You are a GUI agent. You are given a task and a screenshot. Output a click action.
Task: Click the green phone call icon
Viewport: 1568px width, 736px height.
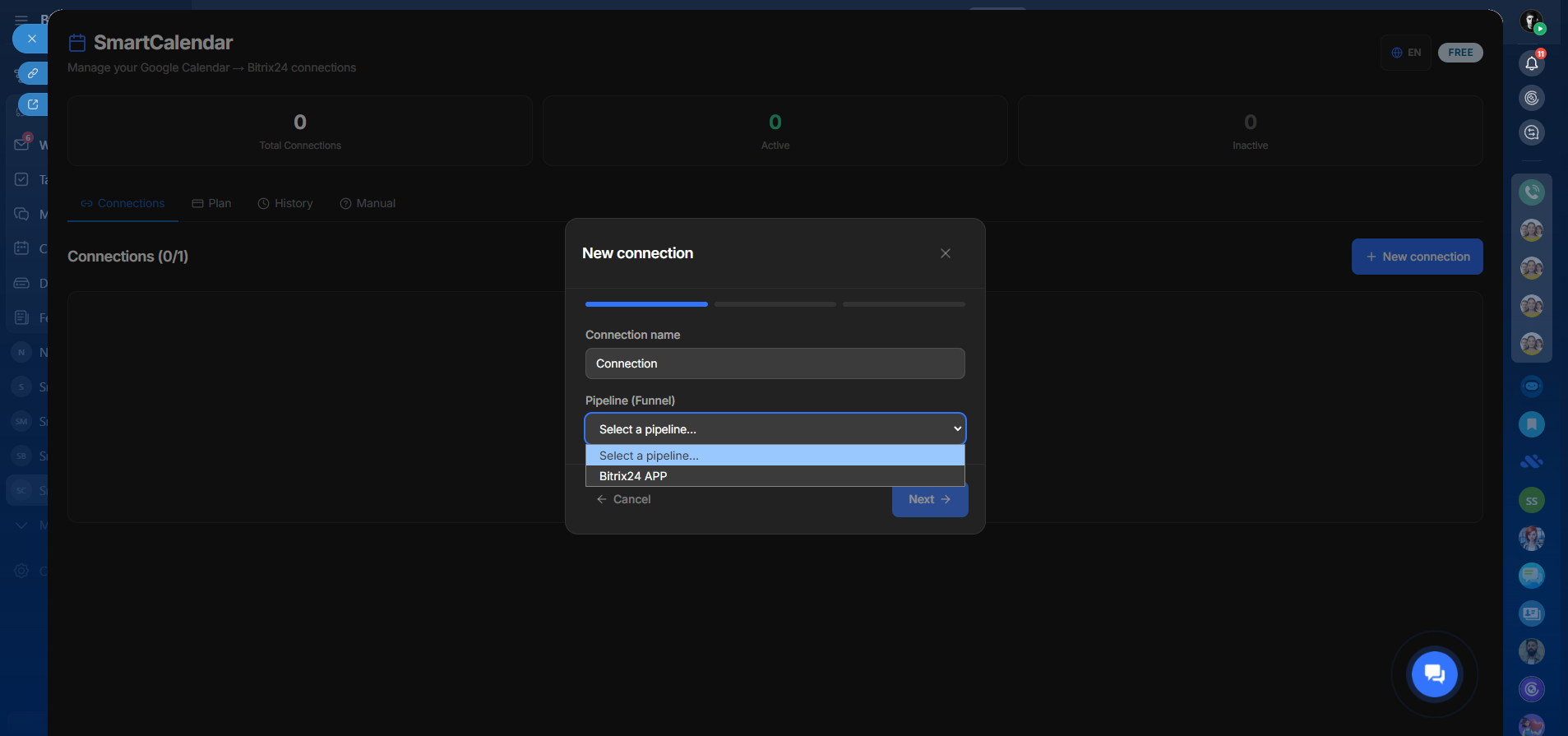[1531, 192]
